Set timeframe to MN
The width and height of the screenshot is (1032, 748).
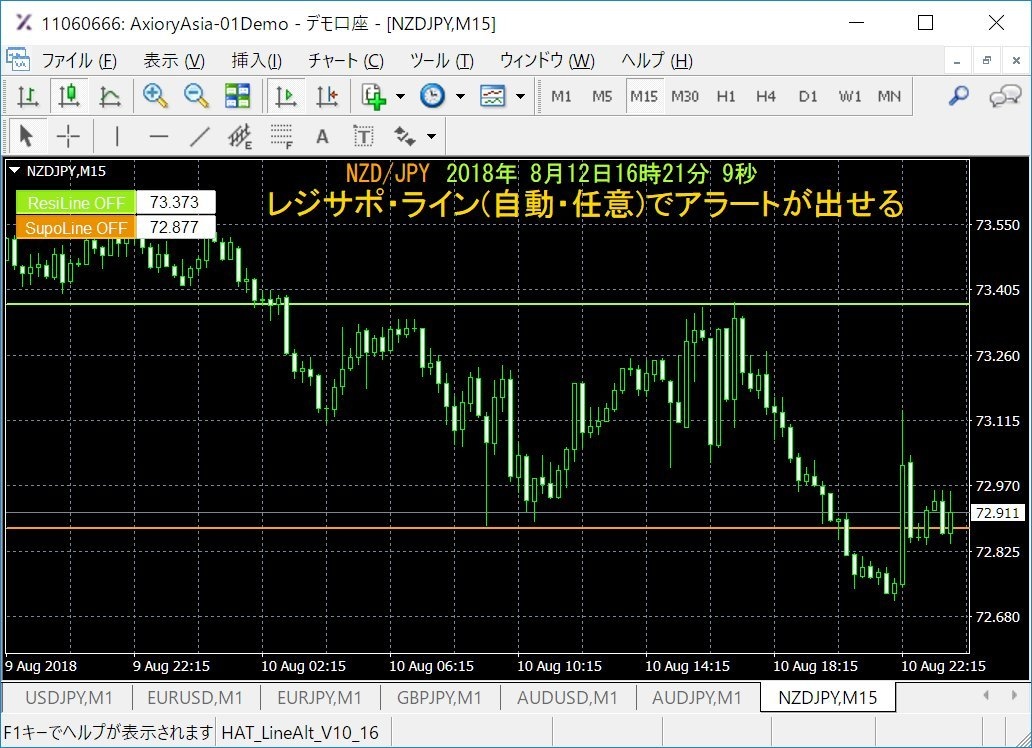889,97
